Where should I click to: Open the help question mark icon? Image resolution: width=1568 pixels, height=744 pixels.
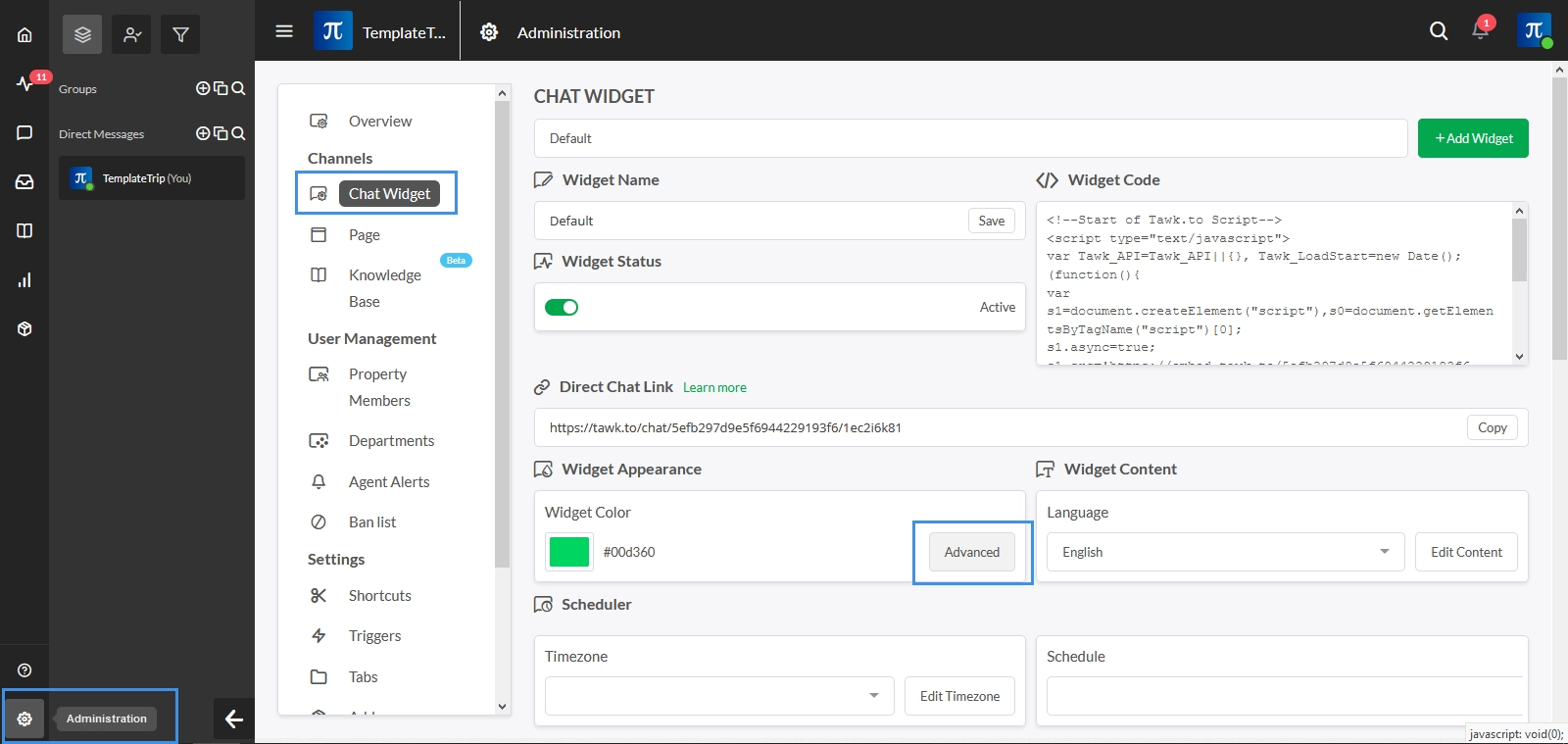(24, 670)
